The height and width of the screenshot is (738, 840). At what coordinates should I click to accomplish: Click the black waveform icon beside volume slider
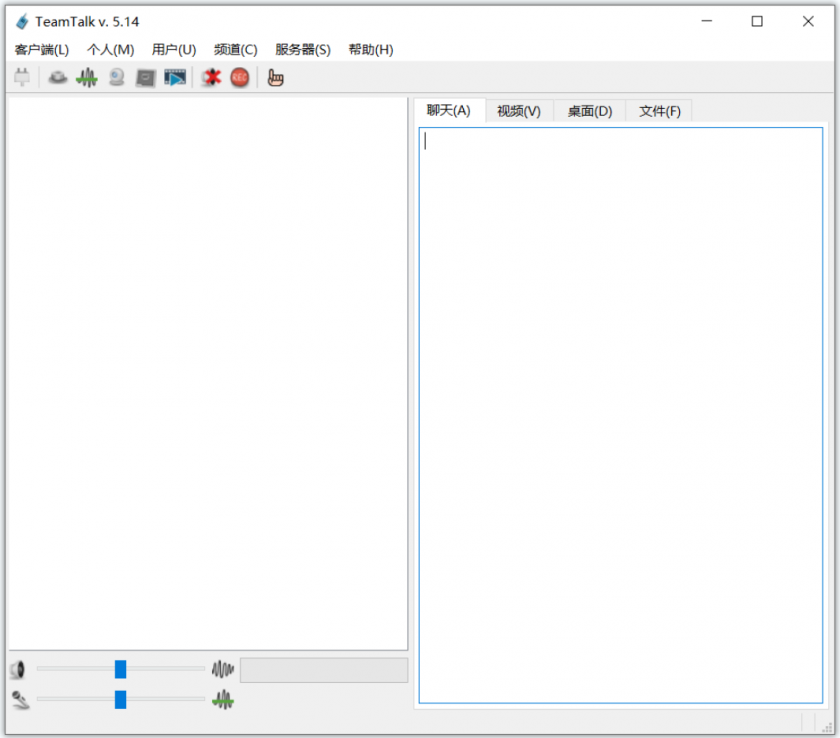coord(223,669)
